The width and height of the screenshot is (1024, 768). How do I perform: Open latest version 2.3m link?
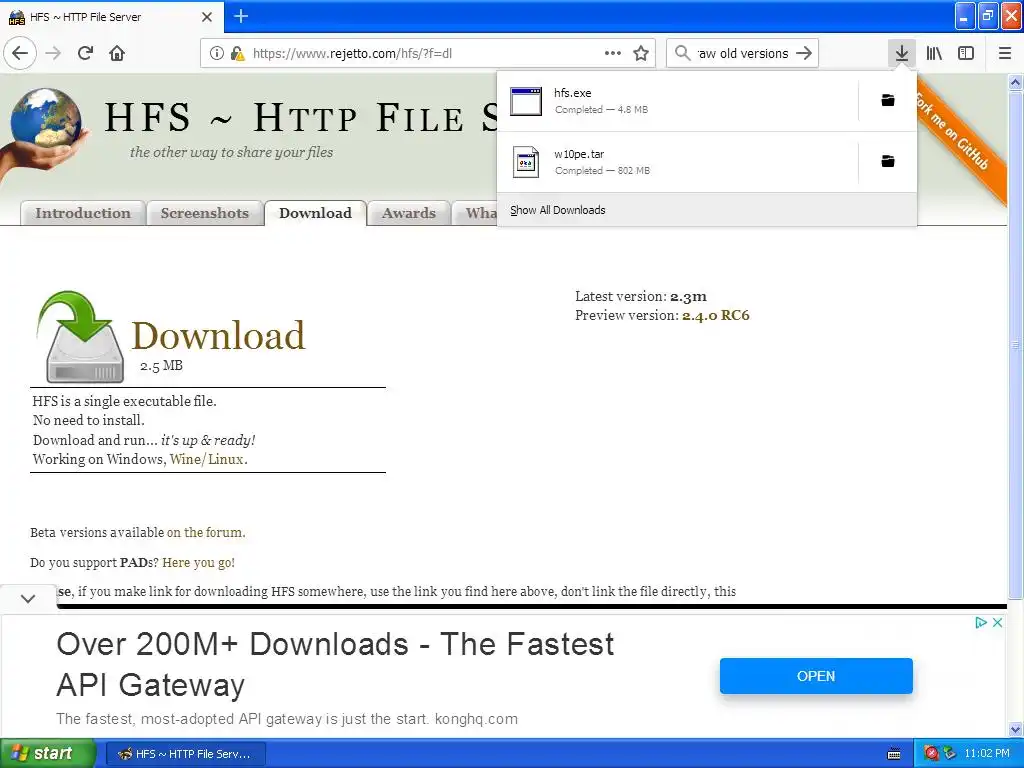click(688, 296)
